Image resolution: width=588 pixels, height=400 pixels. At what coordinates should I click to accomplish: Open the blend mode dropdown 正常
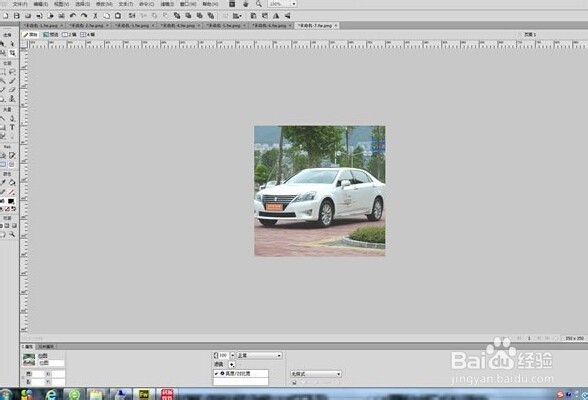tap(260, 355)
